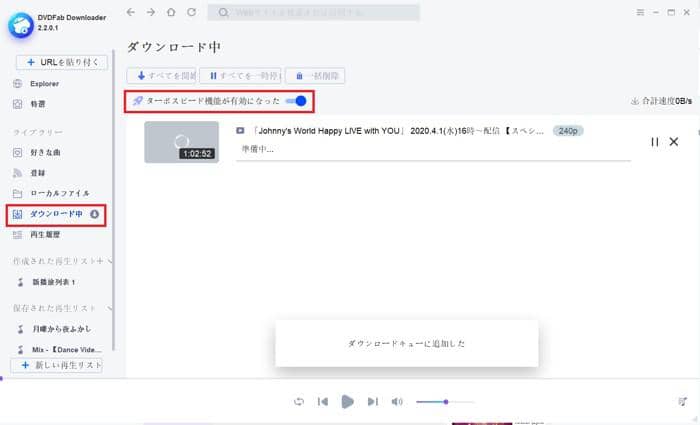Image resolution: width=700 pixels, height=425 pixels.
Task: Open the home page icon
Action: 171,12
